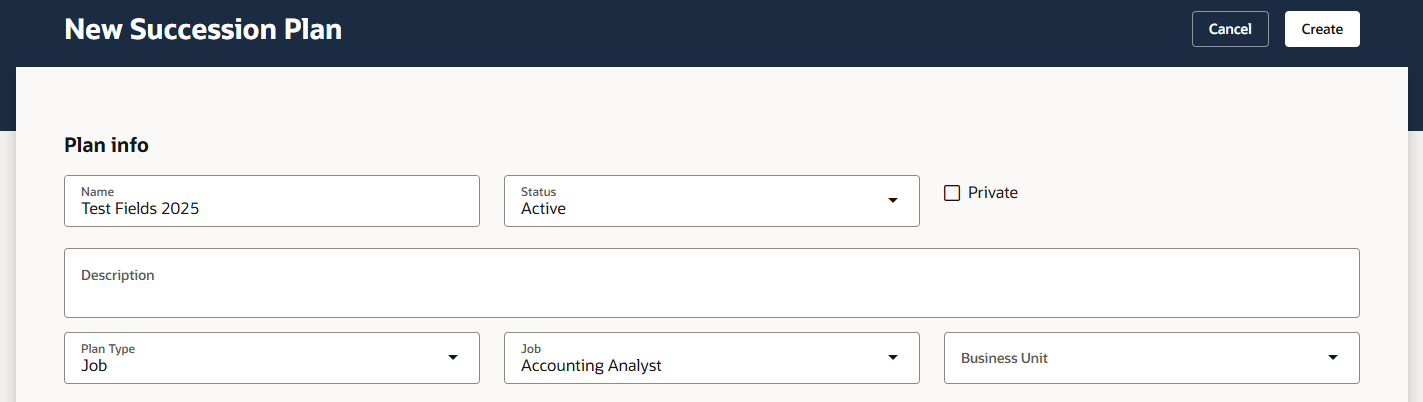The height and width of the screenshot is (402, 1423).
Task: Click the Private checkbox label text
Action: click(993, 192)
